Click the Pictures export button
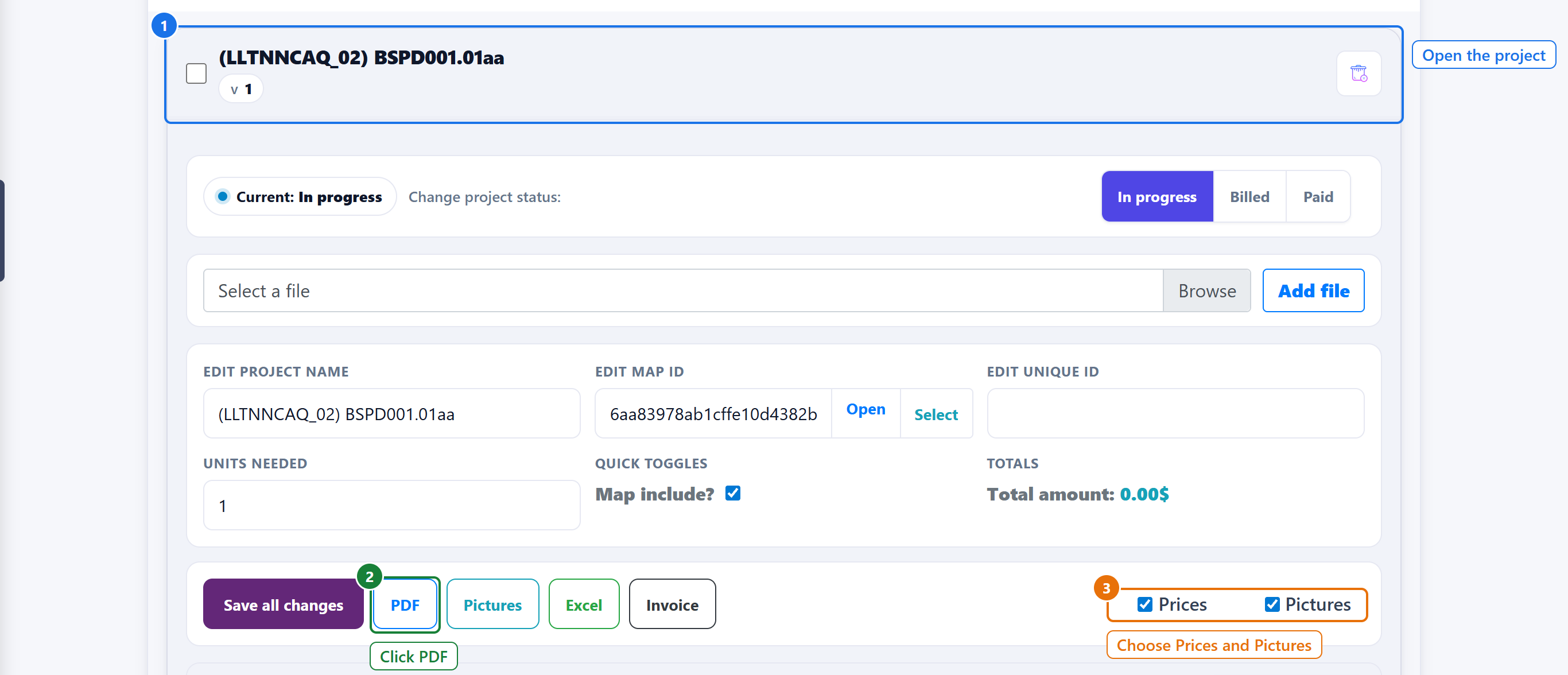The image size is (1568, 675). 492,604
